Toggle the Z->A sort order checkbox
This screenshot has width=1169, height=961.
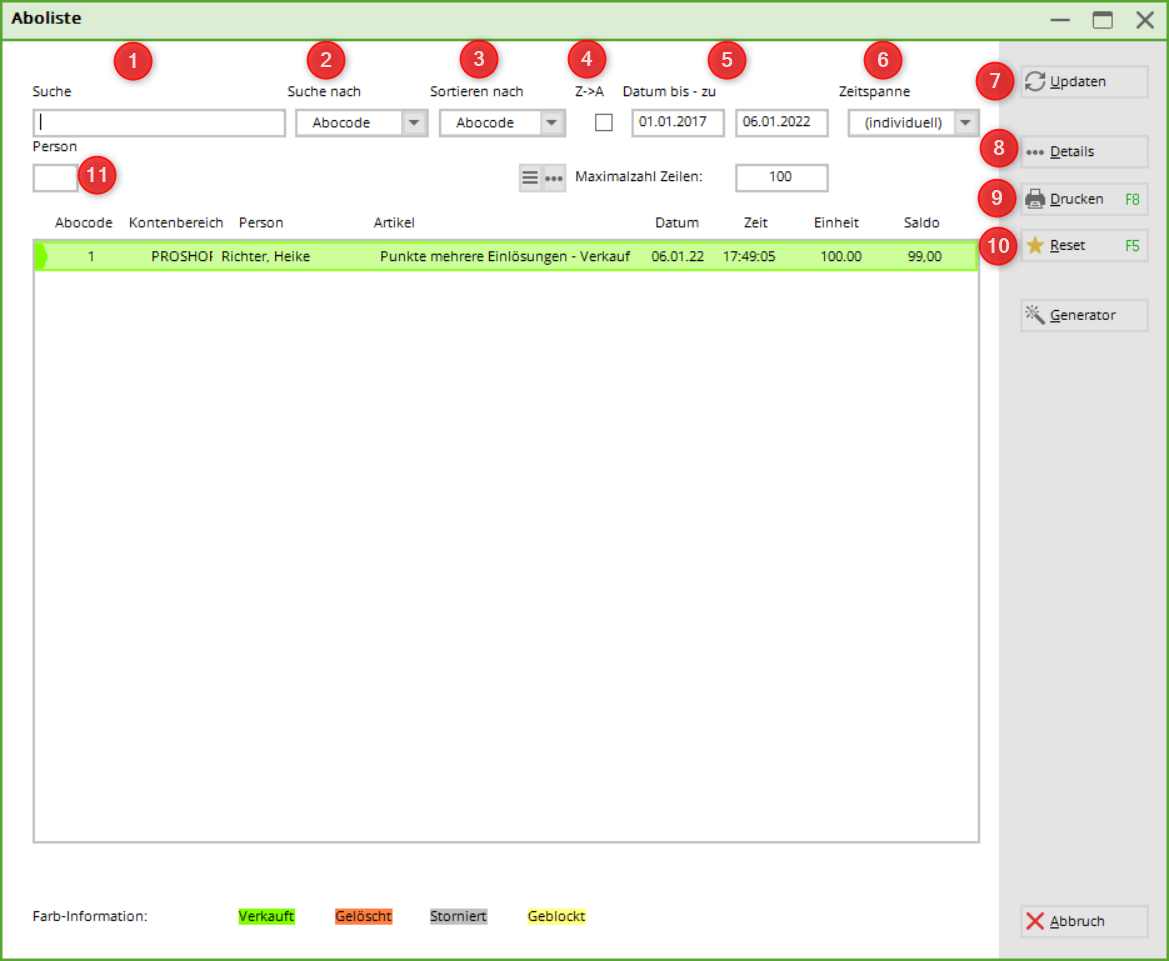coord(604,123)
